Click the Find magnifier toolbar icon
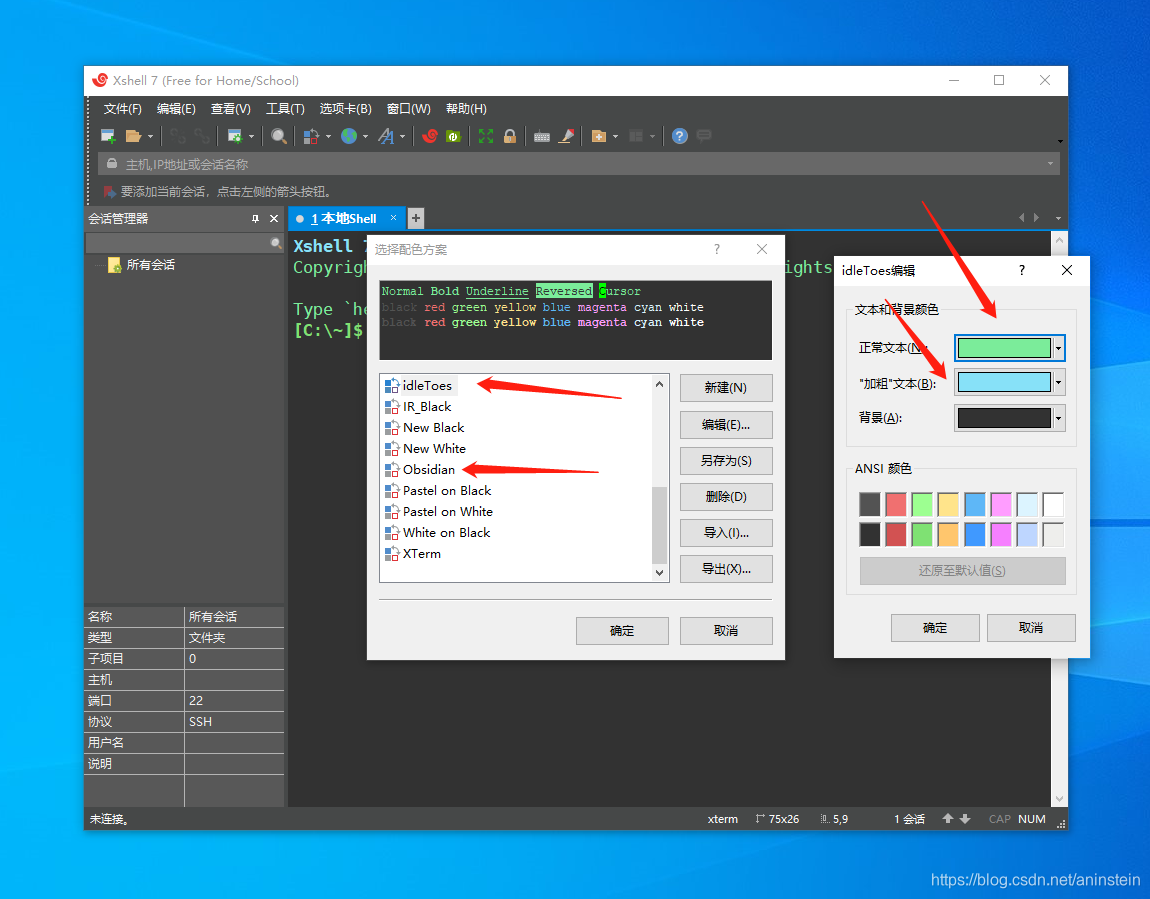The height and width of the screenshot is (899, 1150). (279, 136)
